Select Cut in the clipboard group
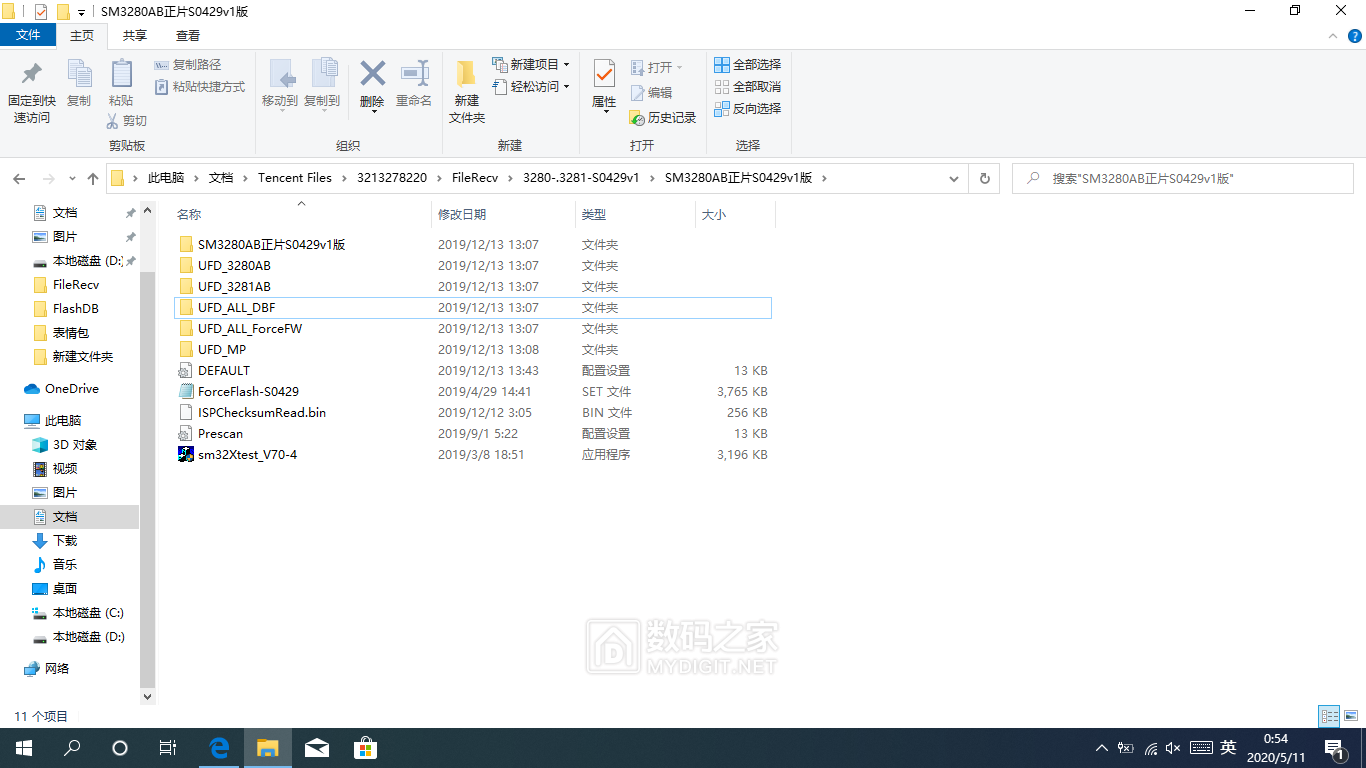The width and height of the screenshot is (1366, 768). 127,121
